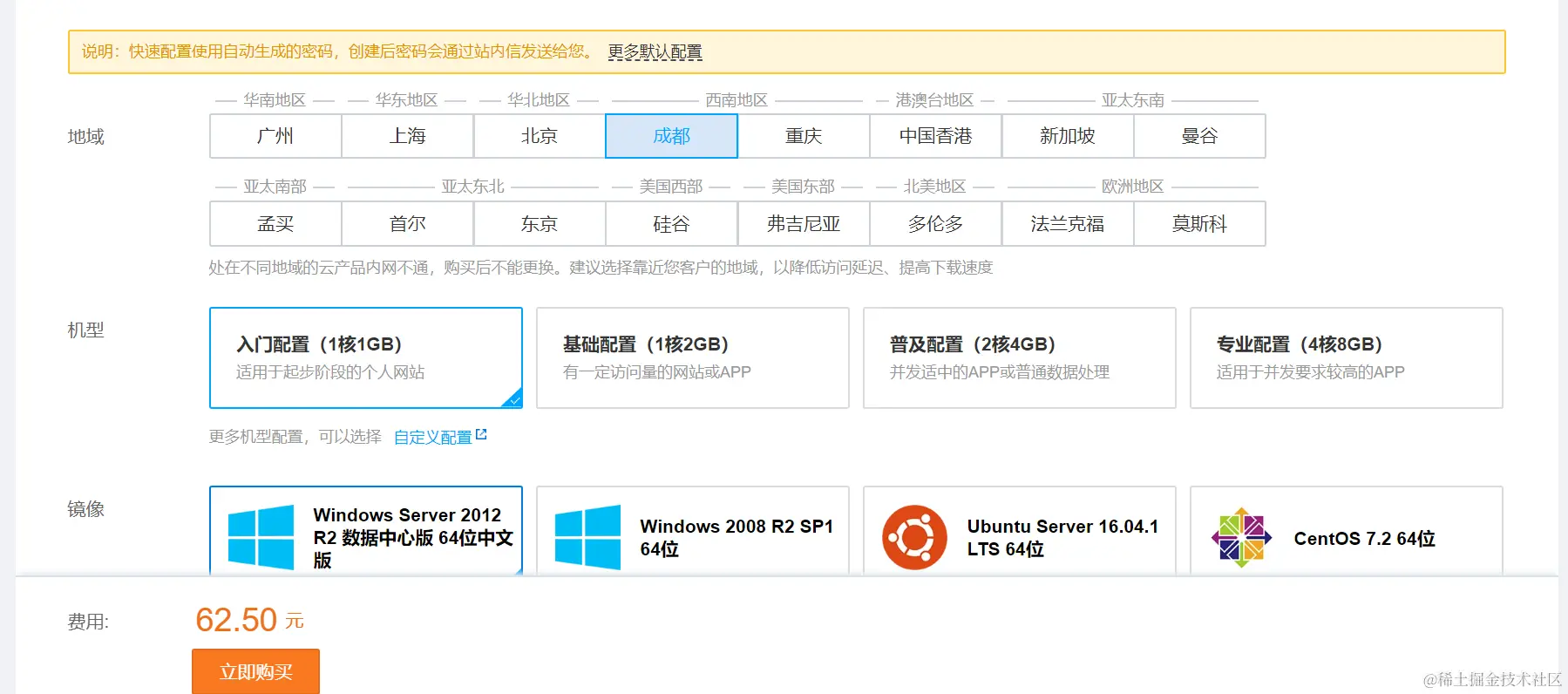Select the 孟买 region
Image resolution: width=1568 pixels, height=694 pixels.
[x=275, y=224]
